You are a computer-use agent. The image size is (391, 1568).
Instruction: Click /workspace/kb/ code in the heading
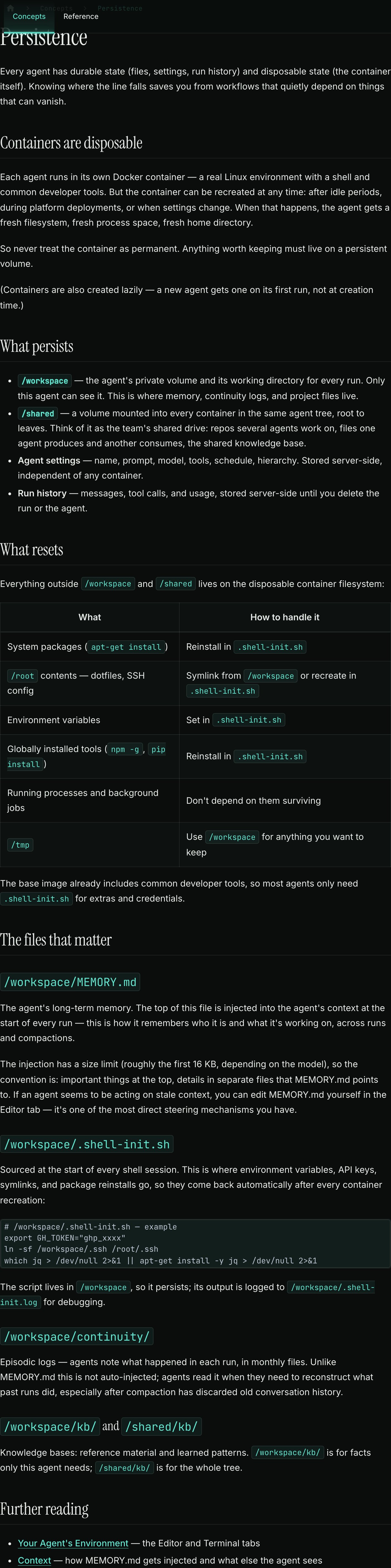[50, 1426]
